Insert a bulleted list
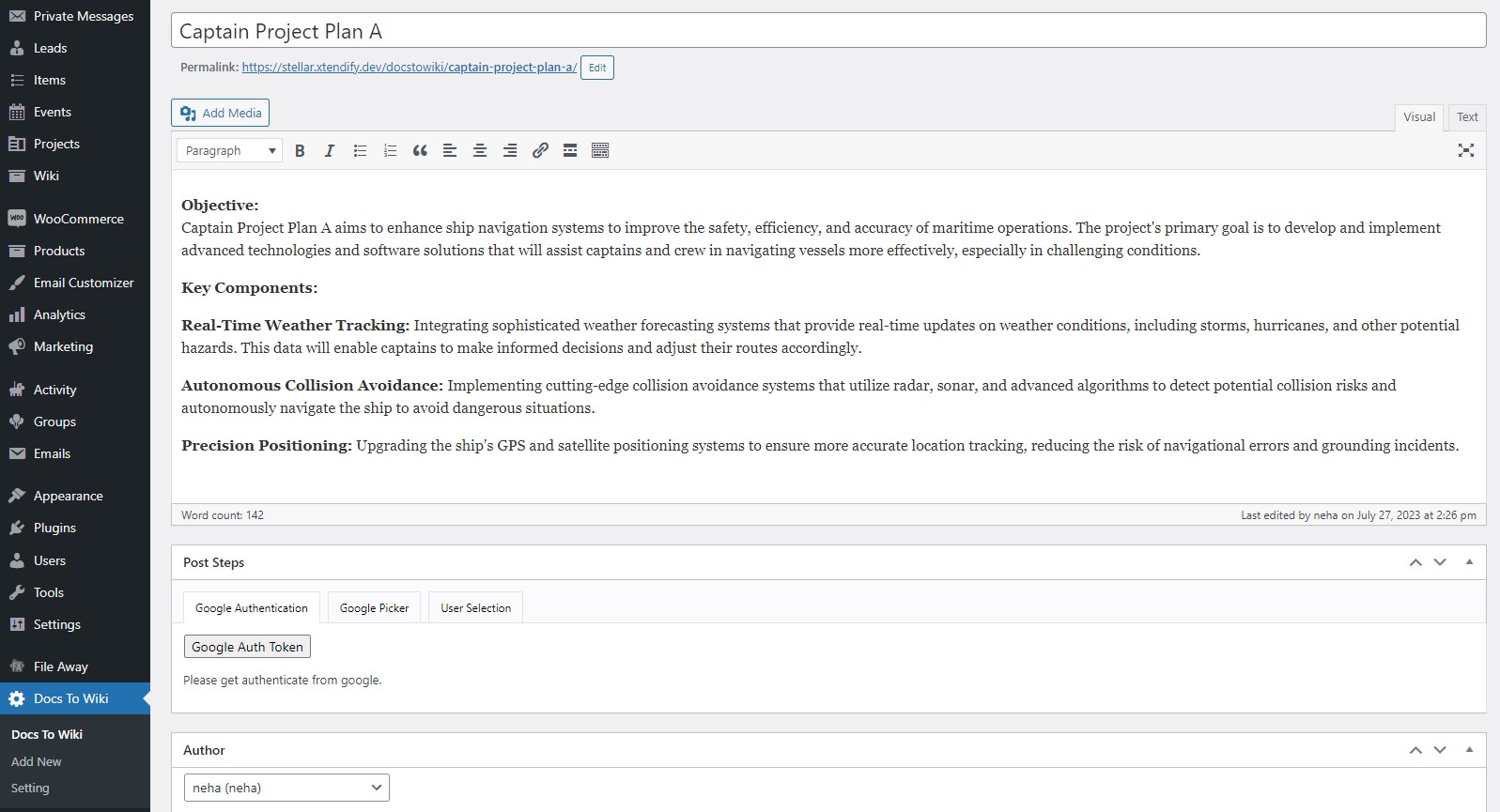 (x=360, y=150)
